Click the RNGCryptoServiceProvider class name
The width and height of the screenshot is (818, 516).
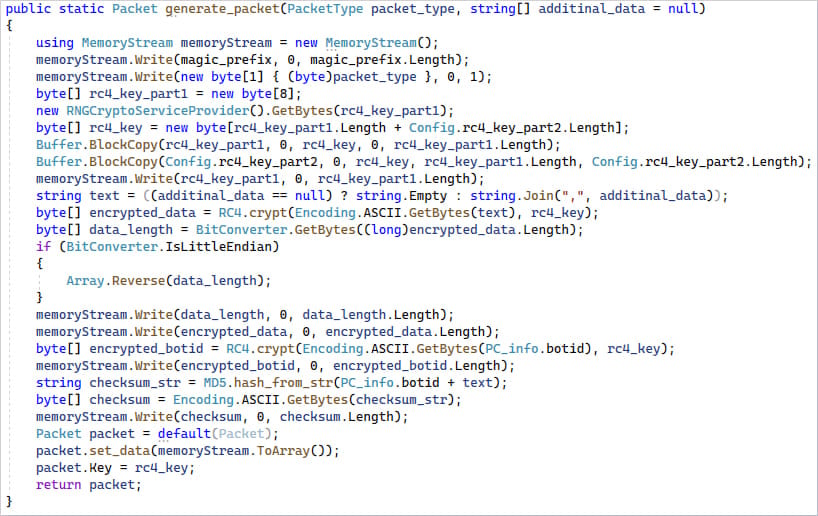[158, 111]
